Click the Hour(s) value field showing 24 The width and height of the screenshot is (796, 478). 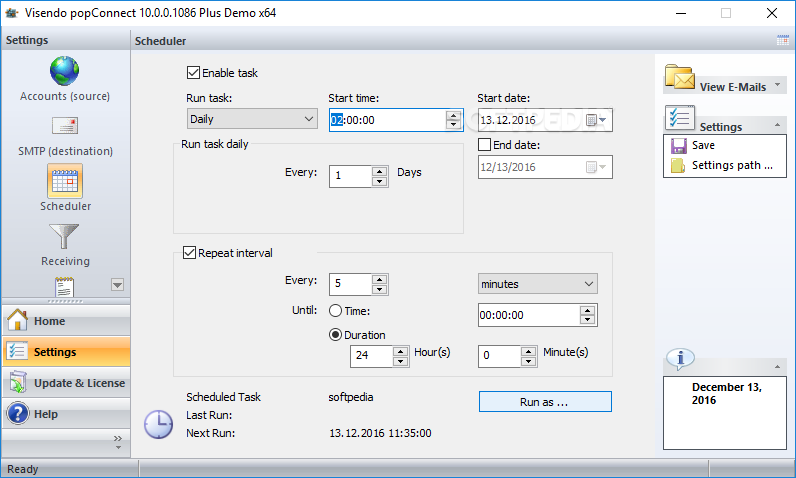point(372,356)
